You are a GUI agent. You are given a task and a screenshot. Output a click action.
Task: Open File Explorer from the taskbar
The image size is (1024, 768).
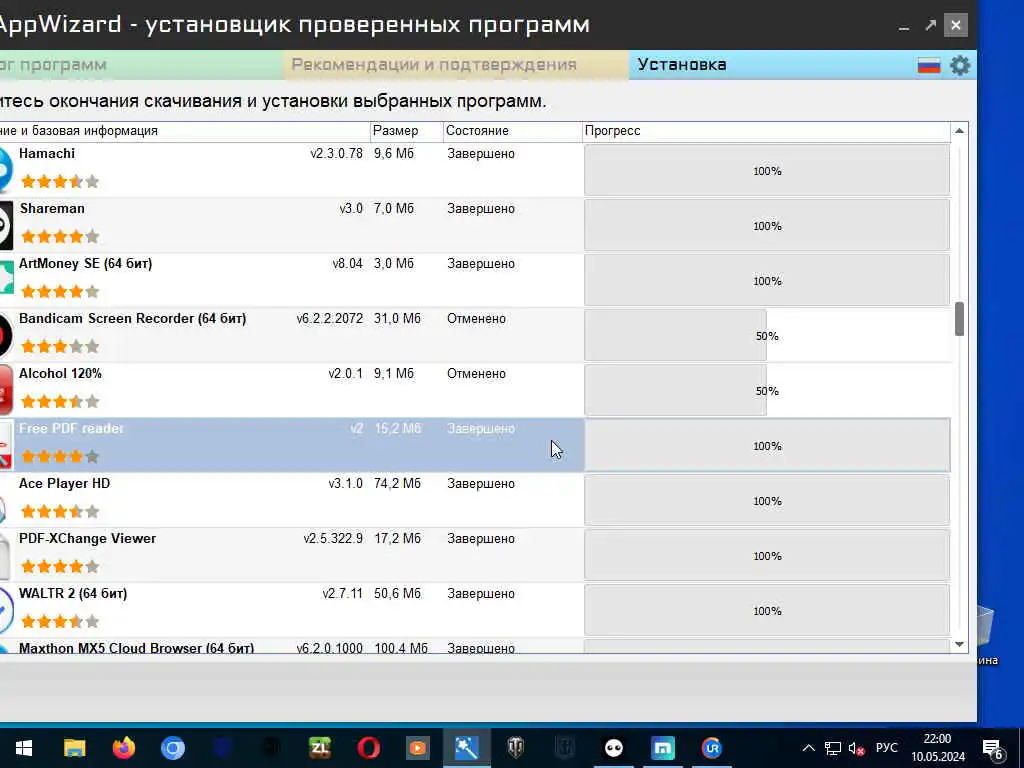74,748
